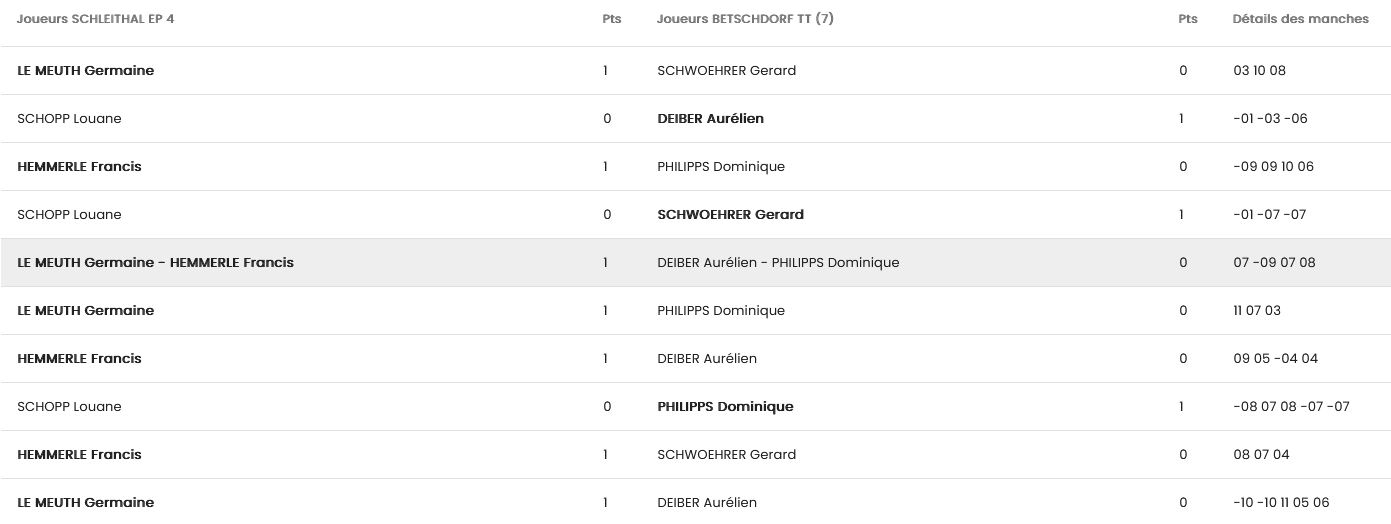Click the bolded winner name "SCHWOEHRER Gerard"
This screenshot has height=524, width=1391.
pyautogui.click(x=730, y=215)
